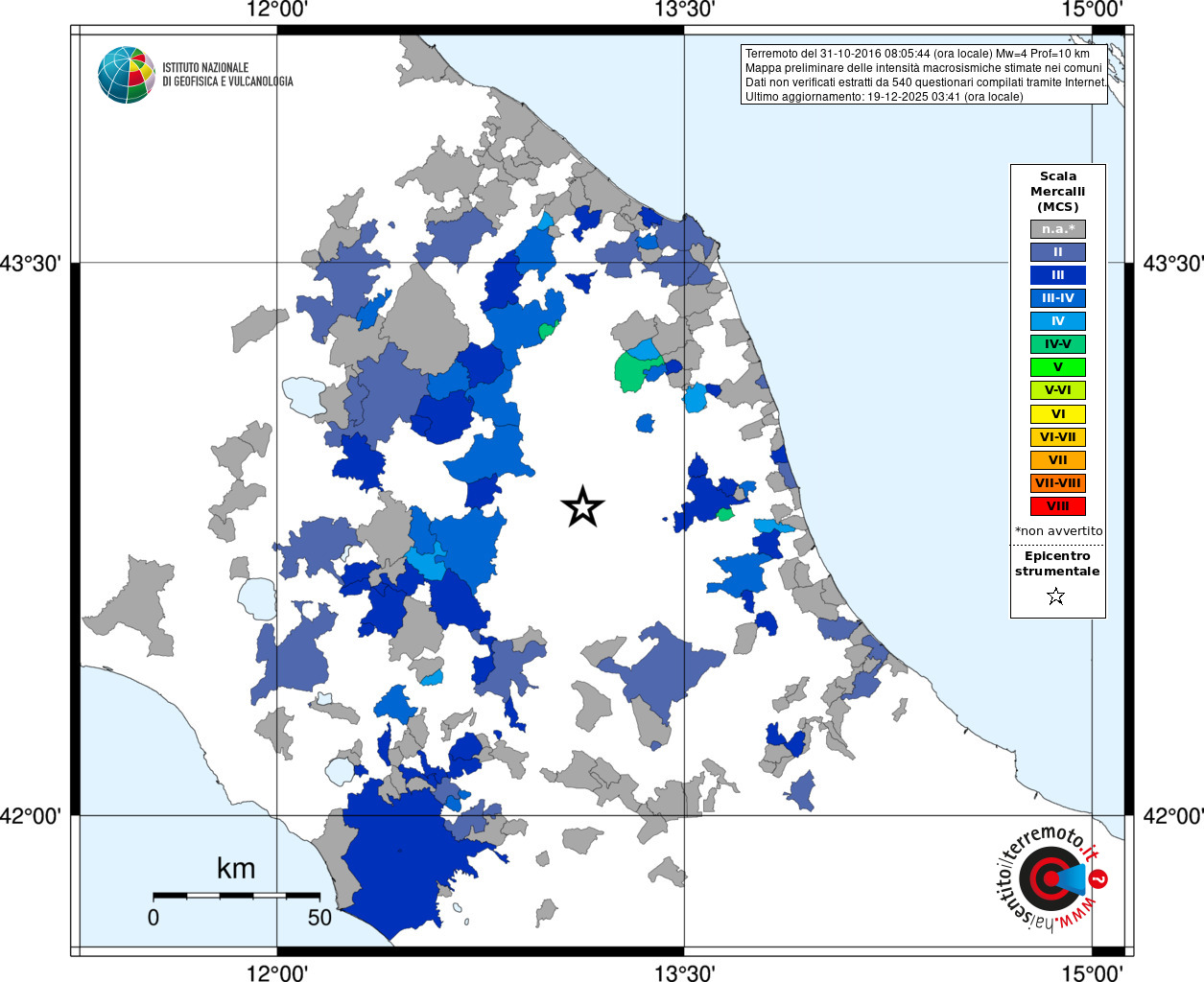Screen dimensions: 1204x982
Task: Click the 'Ultimo aggiornamento' timestamp line
Action: click(x=885, y=97)
